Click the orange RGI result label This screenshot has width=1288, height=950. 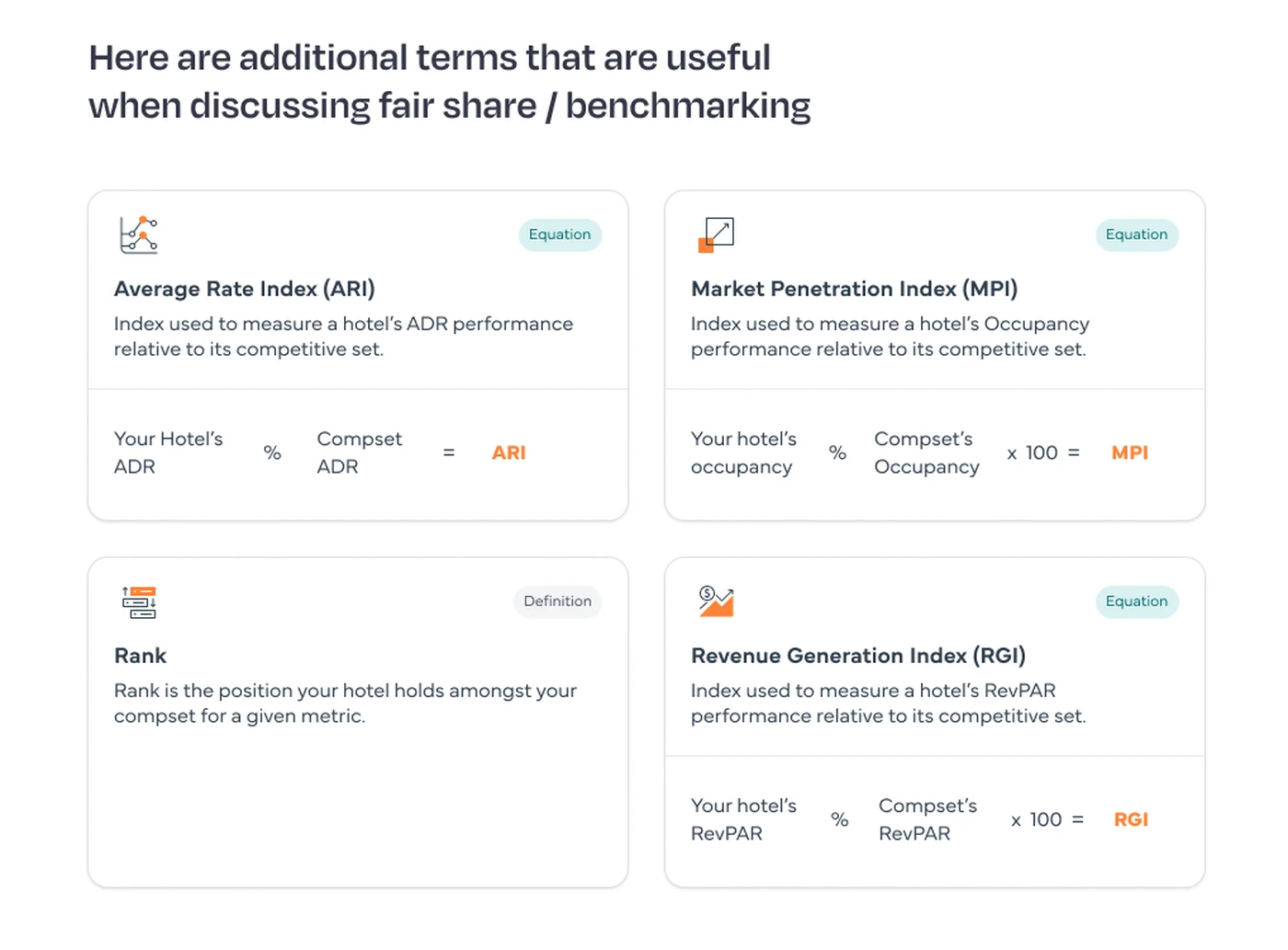click(1131, 819)
